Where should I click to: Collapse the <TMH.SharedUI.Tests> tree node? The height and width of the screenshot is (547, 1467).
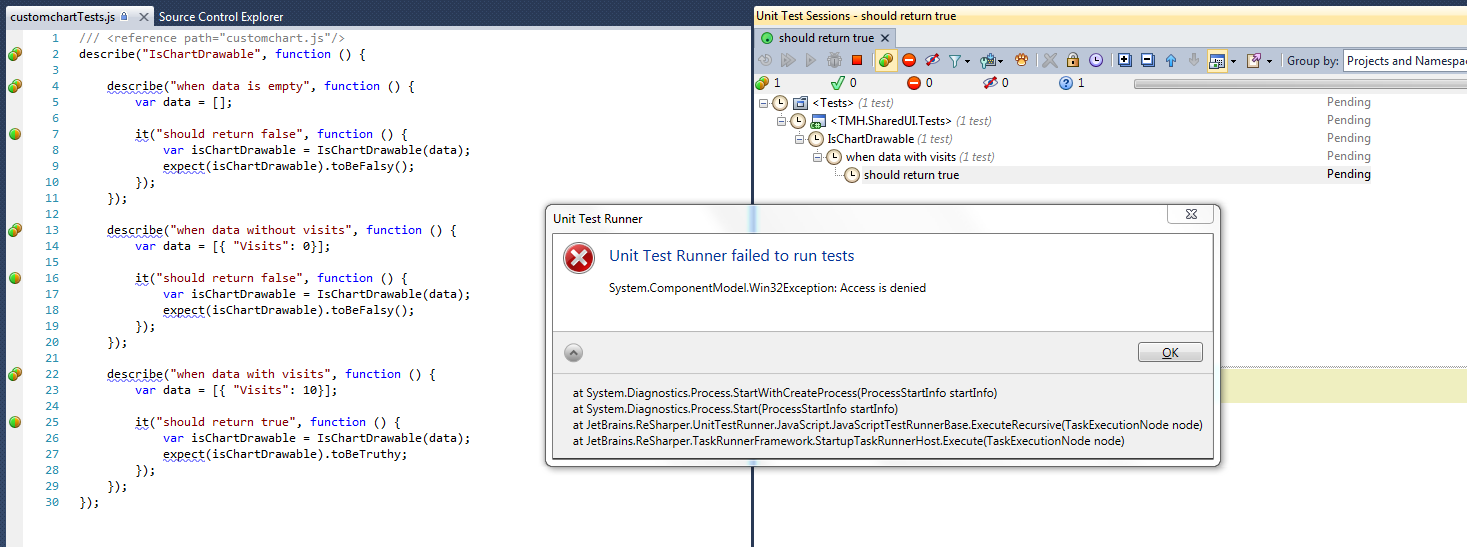pyautogui.click(x=782, y=121)
